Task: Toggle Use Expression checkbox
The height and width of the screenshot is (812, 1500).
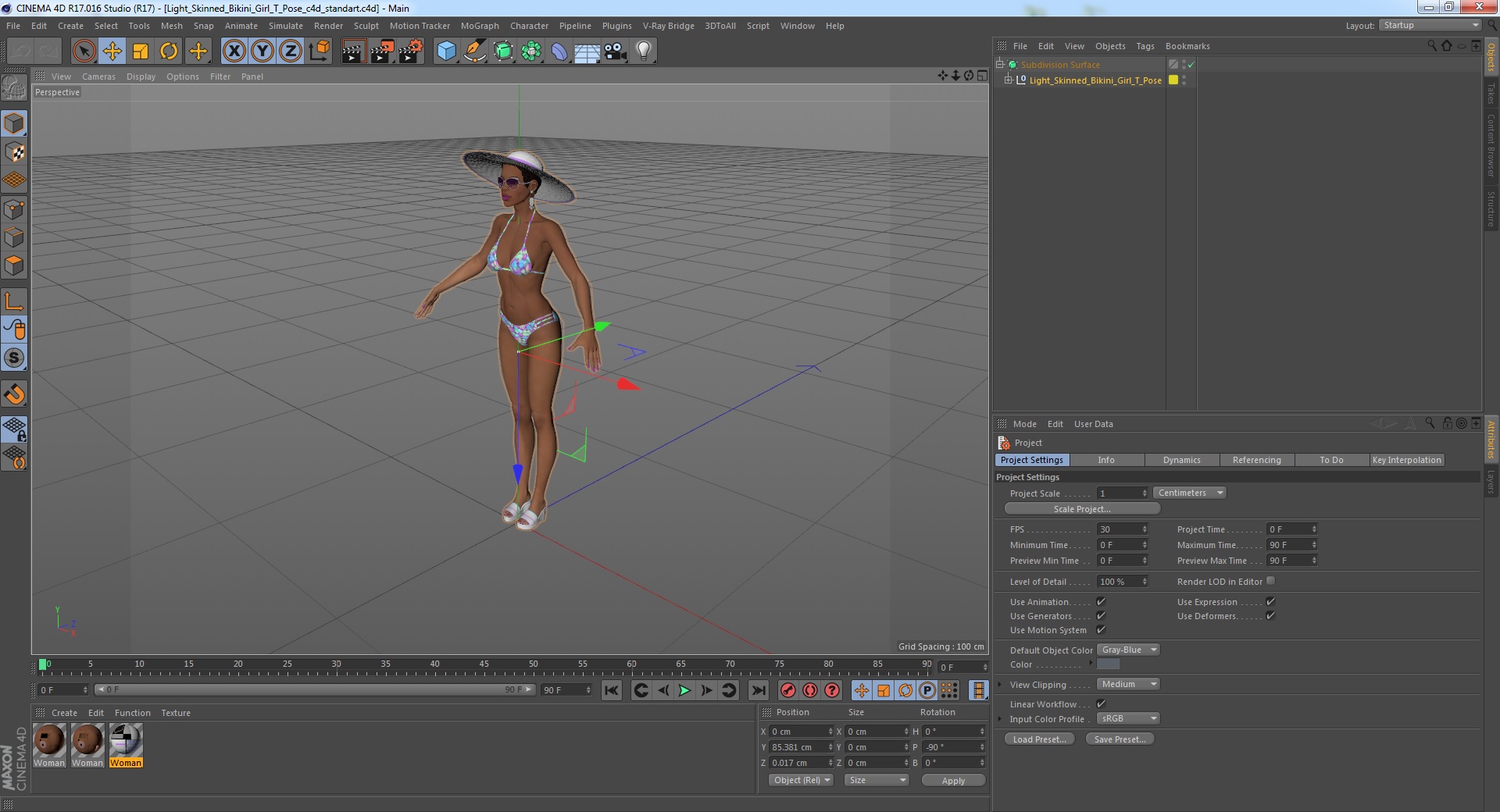Action: pos(1270,601)
